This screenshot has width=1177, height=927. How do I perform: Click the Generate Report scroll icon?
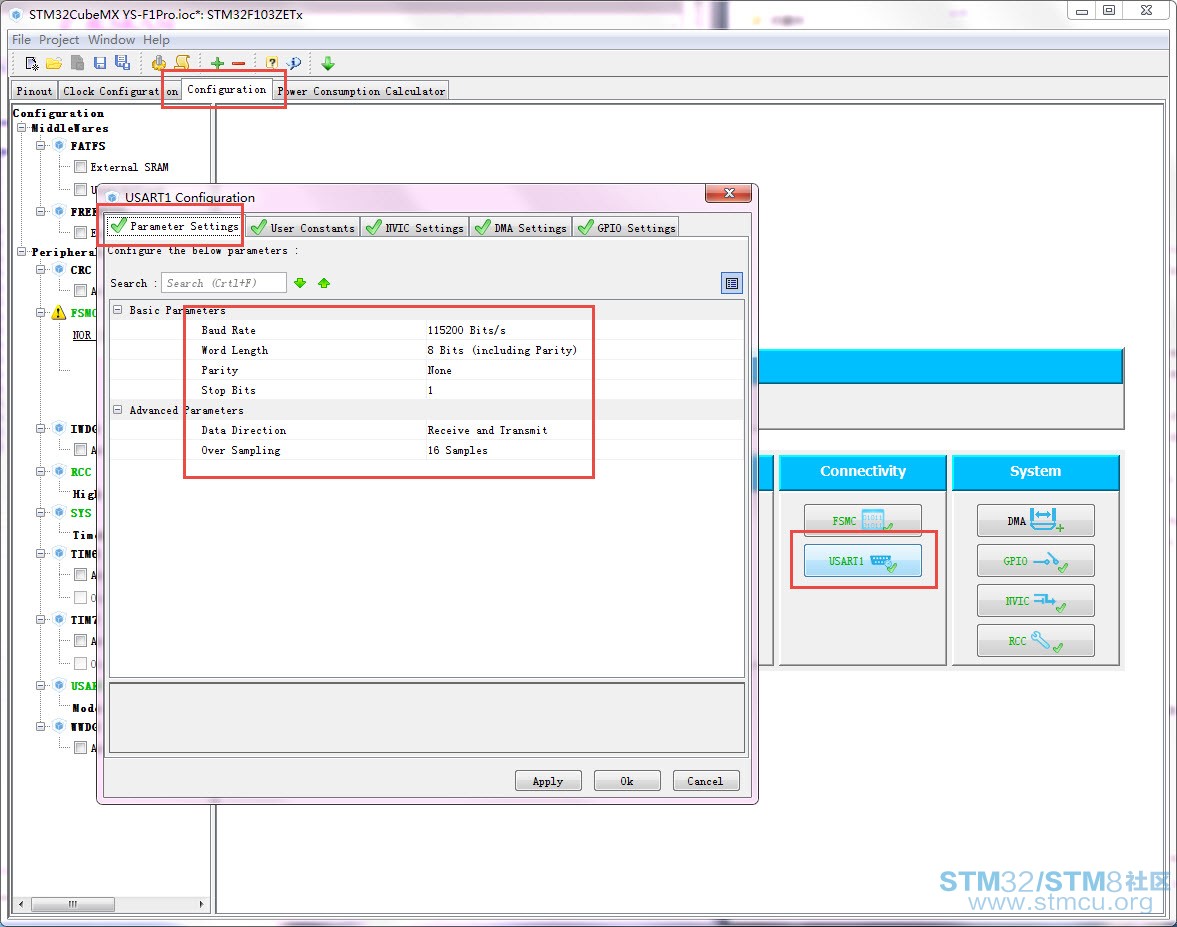click(x=182, y=63)
